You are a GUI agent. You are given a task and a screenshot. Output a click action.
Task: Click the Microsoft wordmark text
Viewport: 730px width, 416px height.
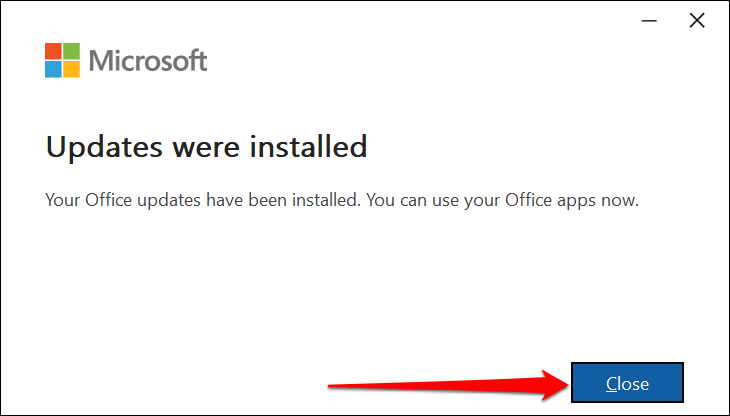(148, 60)
